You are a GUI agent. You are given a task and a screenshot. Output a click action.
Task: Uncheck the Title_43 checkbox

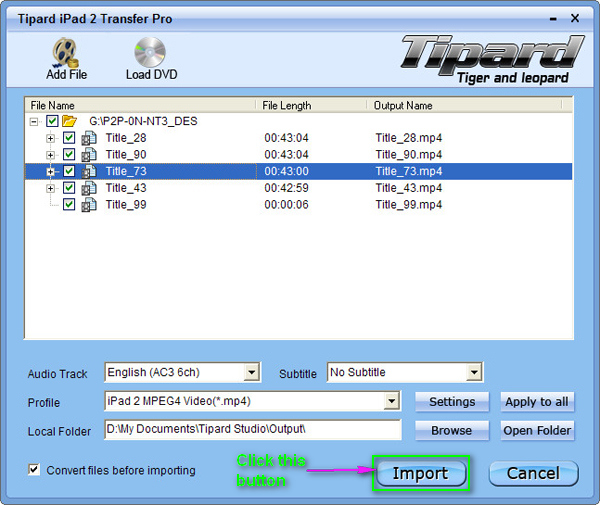coord(69,188)
